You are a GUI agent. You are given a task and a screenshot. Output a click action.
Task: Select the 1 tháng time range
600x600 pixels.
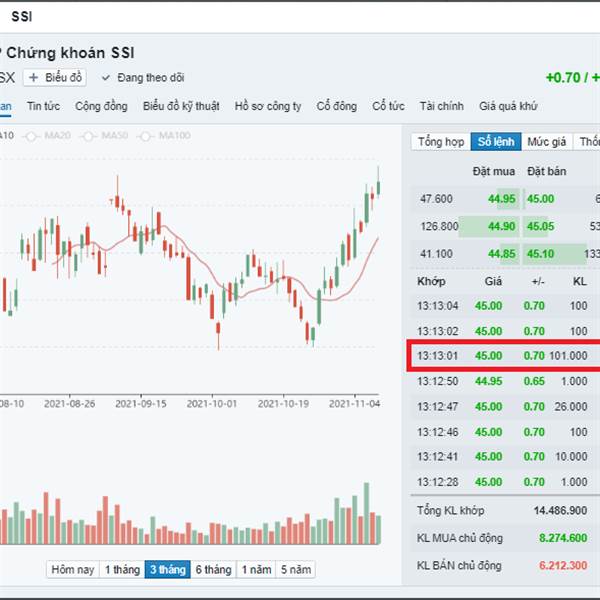tap(122, 569)
